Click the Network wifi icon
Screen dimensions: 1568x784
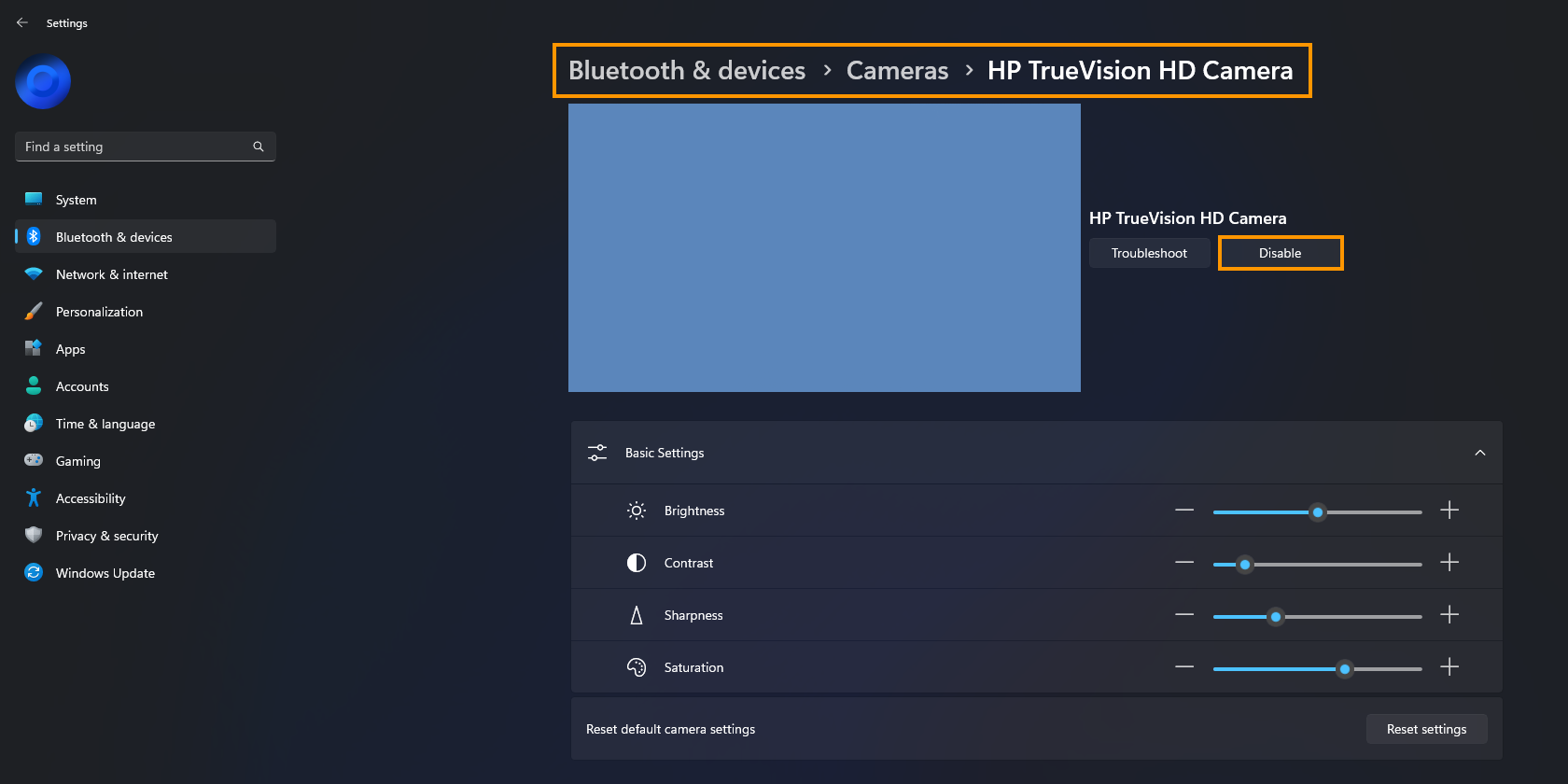coord(34,273)
